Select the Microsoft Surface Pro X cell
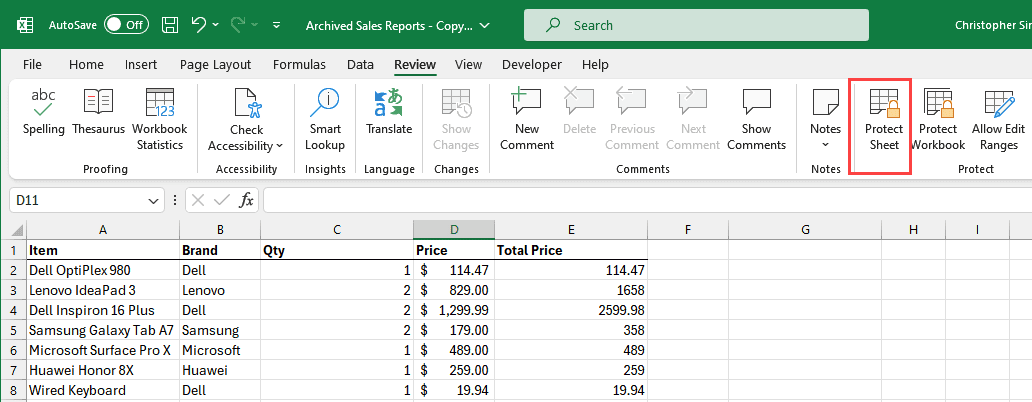 103,351
